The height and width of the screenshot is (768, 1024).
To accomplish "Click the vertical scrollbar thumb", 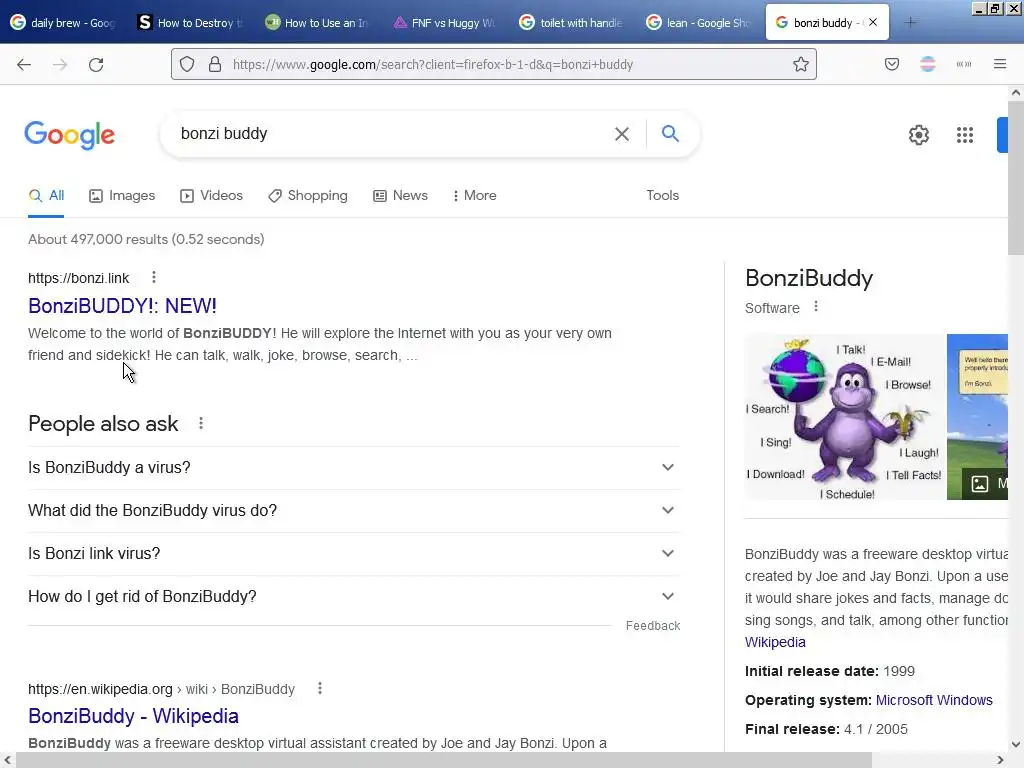I will 1016,176.
